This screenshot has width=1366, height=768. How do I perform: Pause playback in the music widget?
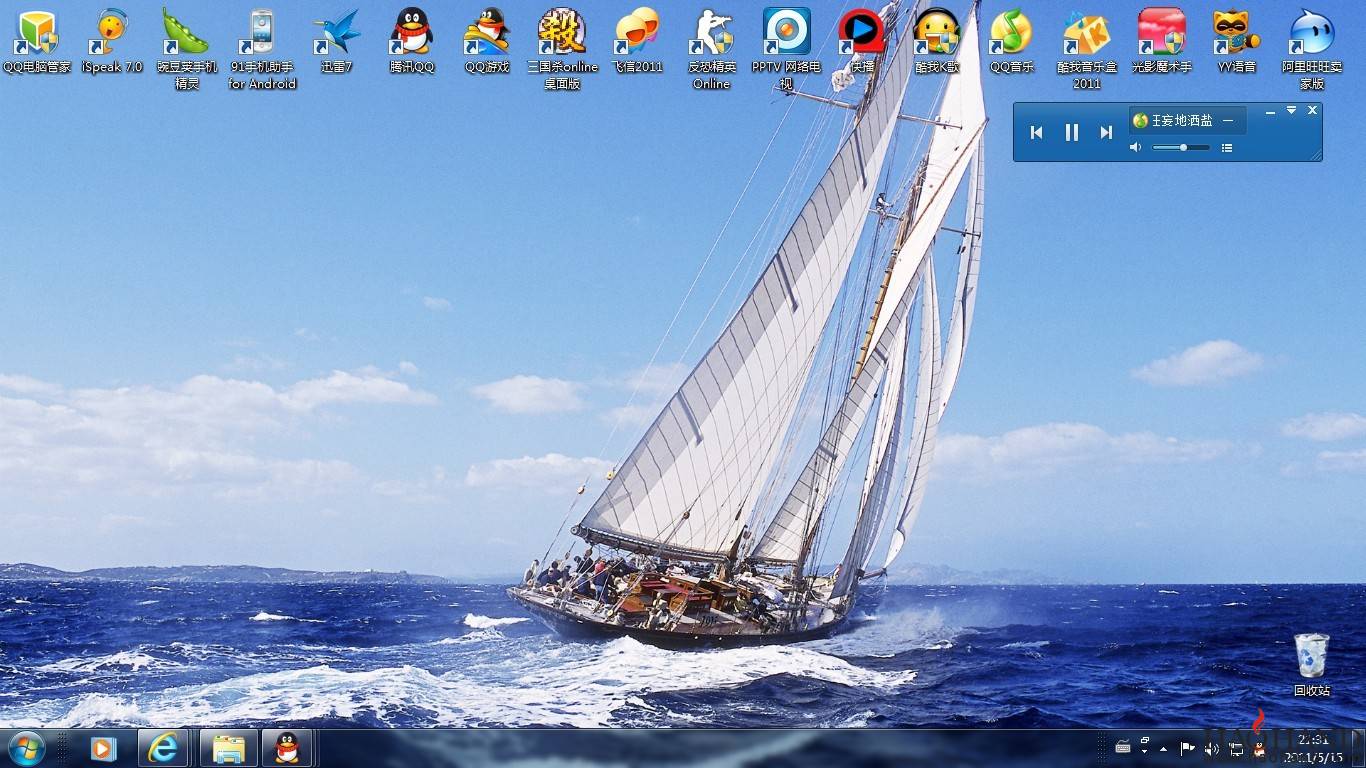click(1072, 132)
